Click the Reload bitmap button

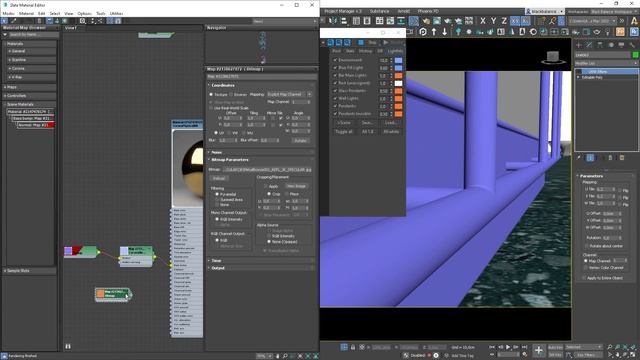(219, 178)
